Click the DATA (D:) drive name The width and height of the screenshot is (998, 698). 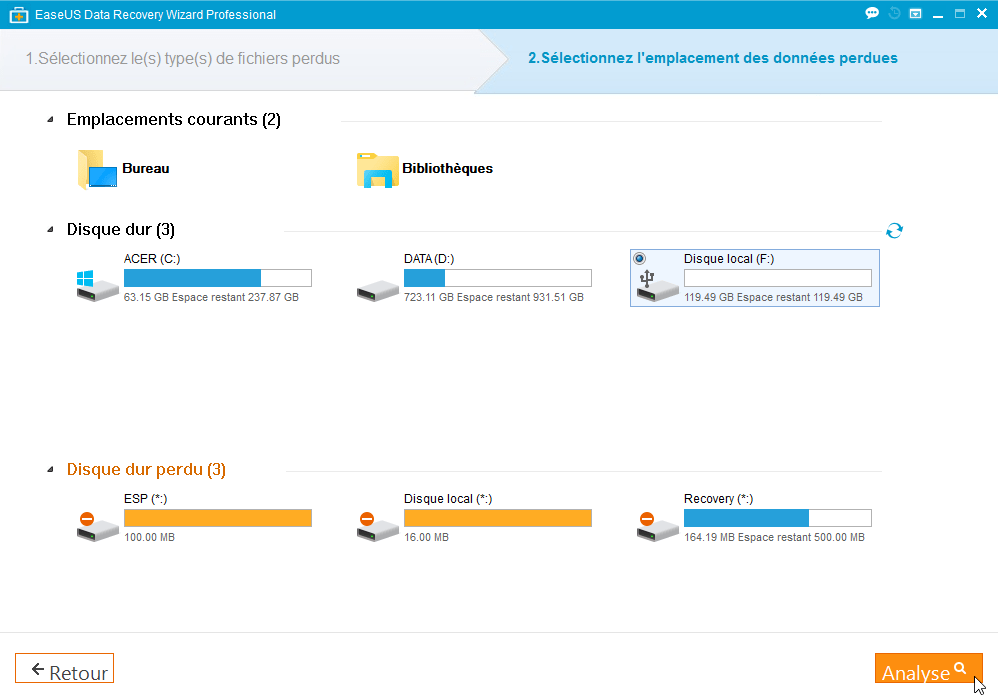point(429,259)
